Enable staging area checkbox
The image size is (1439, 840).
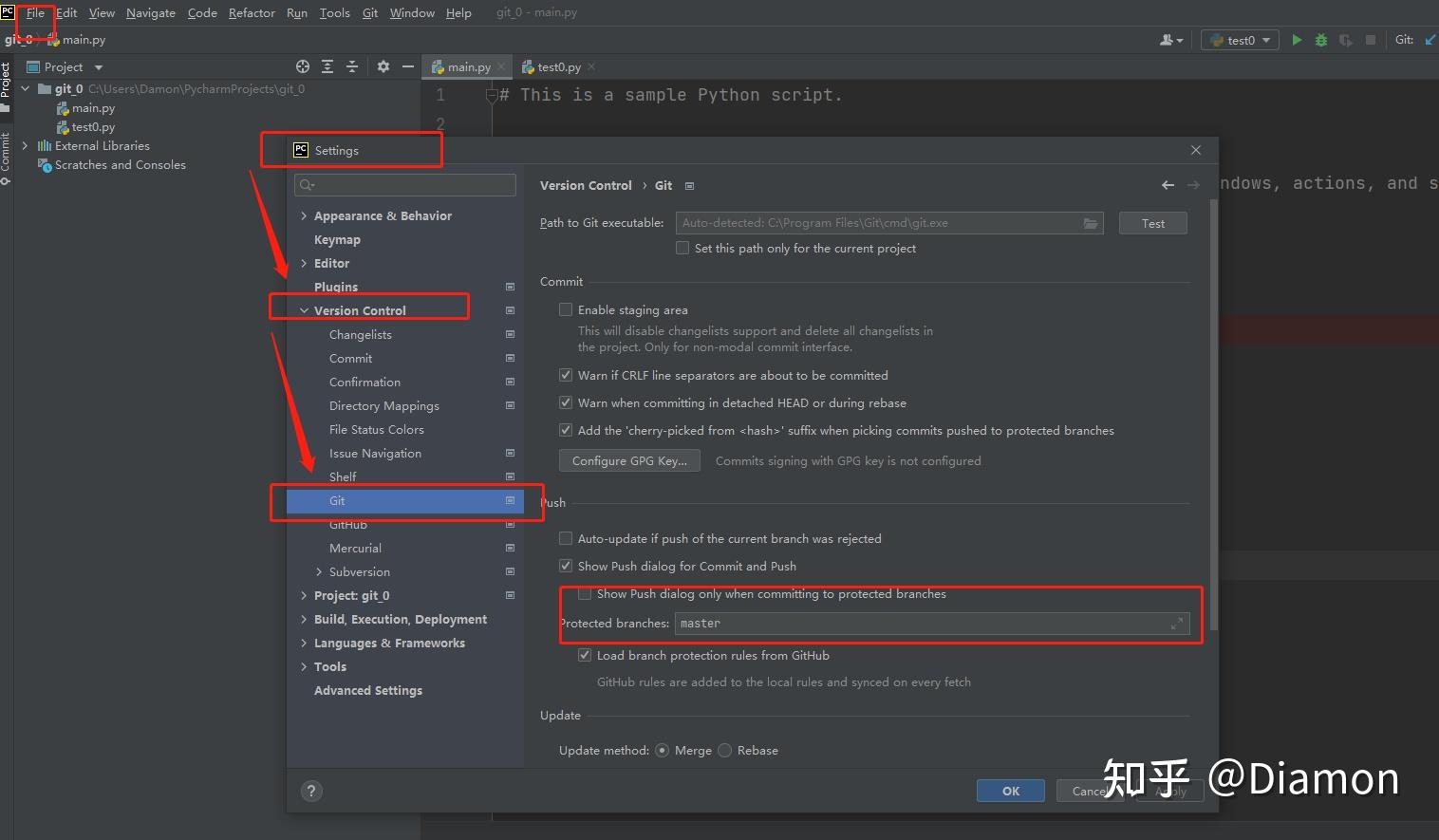click(566, 309)
